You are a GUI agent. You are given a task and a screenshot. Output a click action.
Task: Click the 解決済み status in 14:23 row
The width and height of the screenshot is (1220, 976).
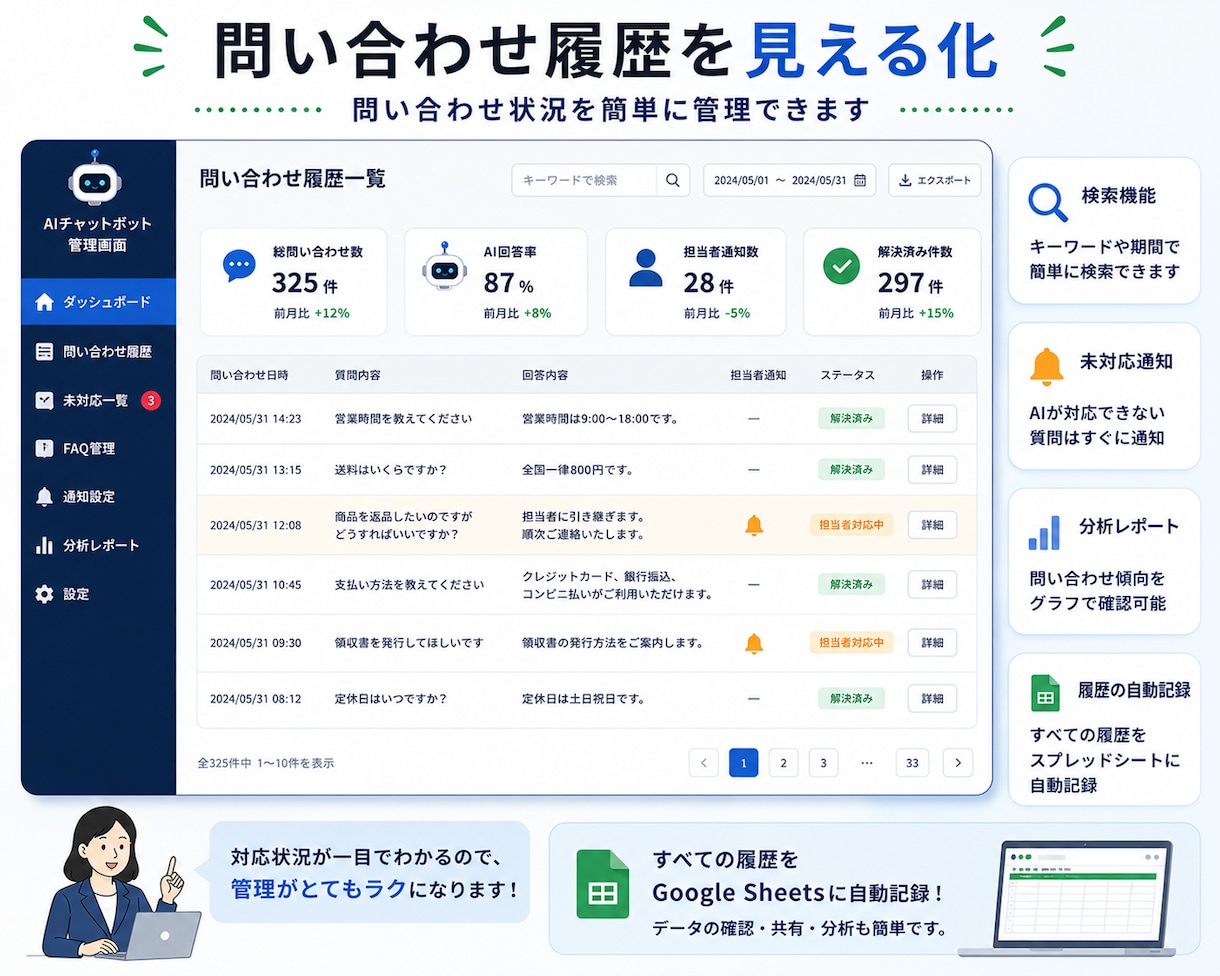851,418
